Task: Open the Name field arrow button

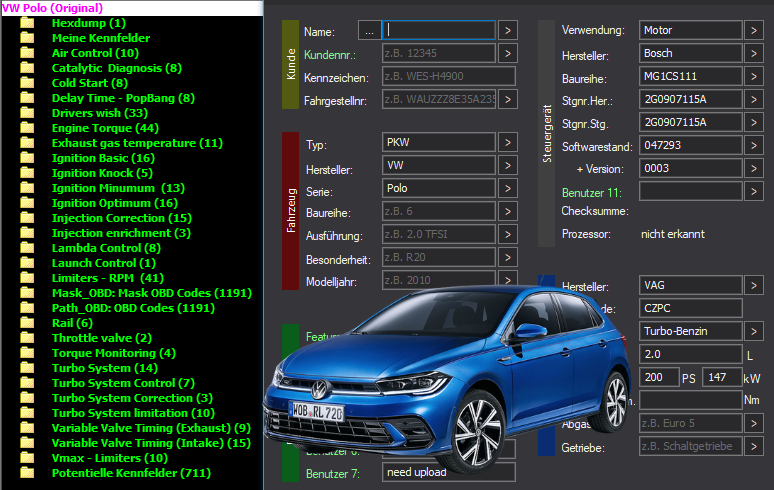Action: (507, 31)
